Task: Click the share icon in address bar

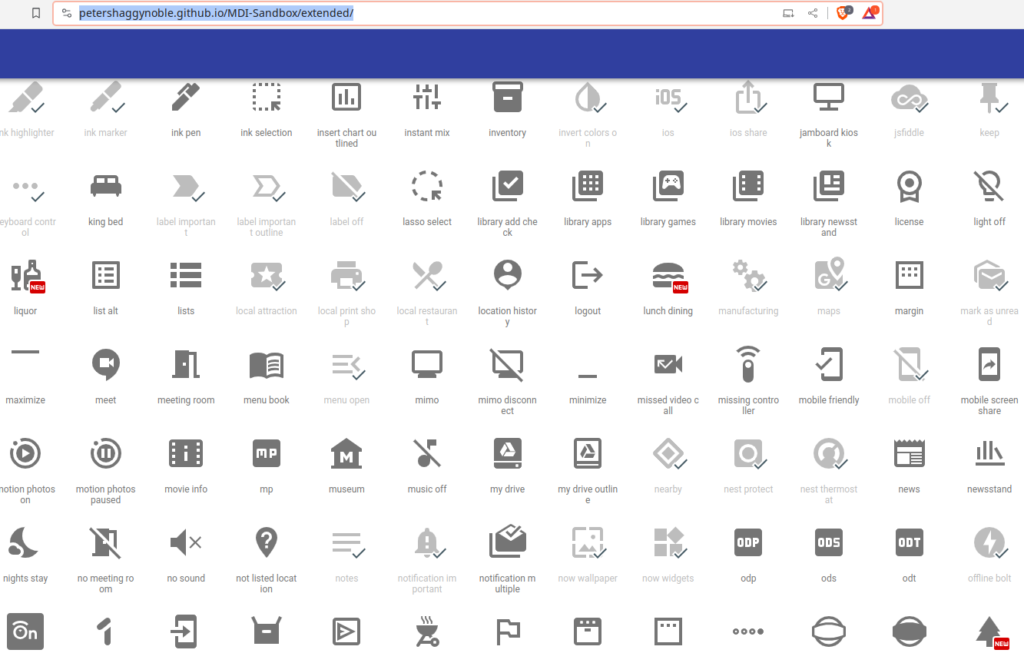Action: (x=813, y=13)
